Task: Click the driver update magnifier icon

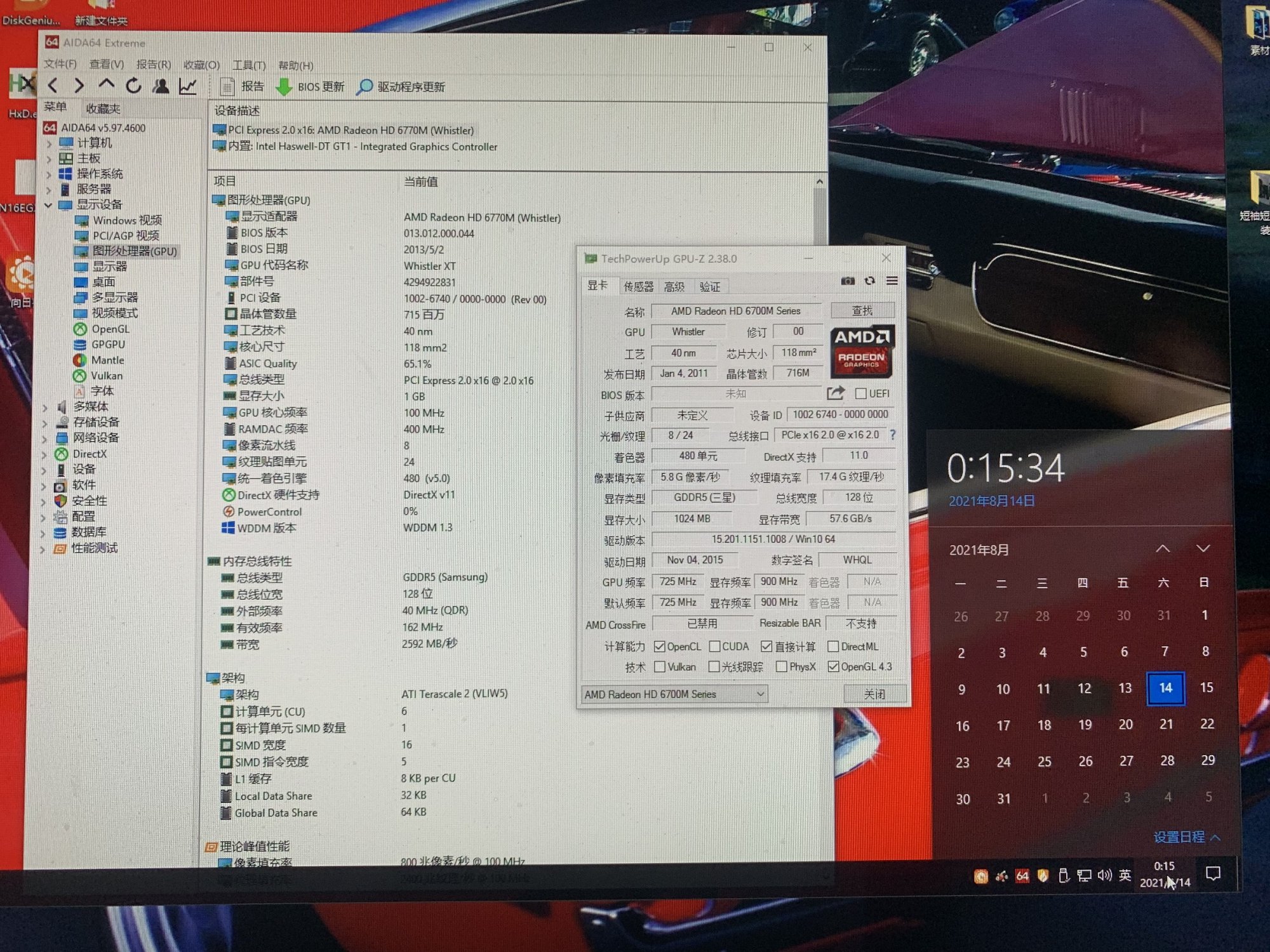Action: (364, 88)
